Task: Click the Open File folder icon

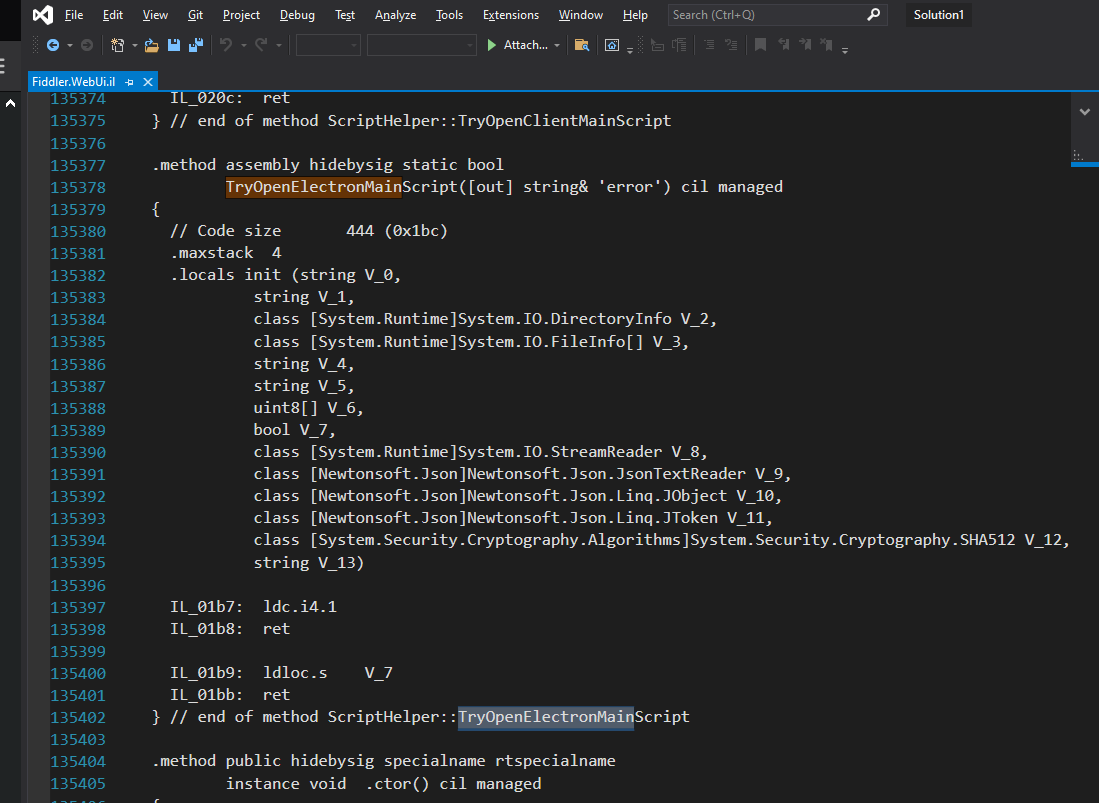Action: (x=151, y=46)
